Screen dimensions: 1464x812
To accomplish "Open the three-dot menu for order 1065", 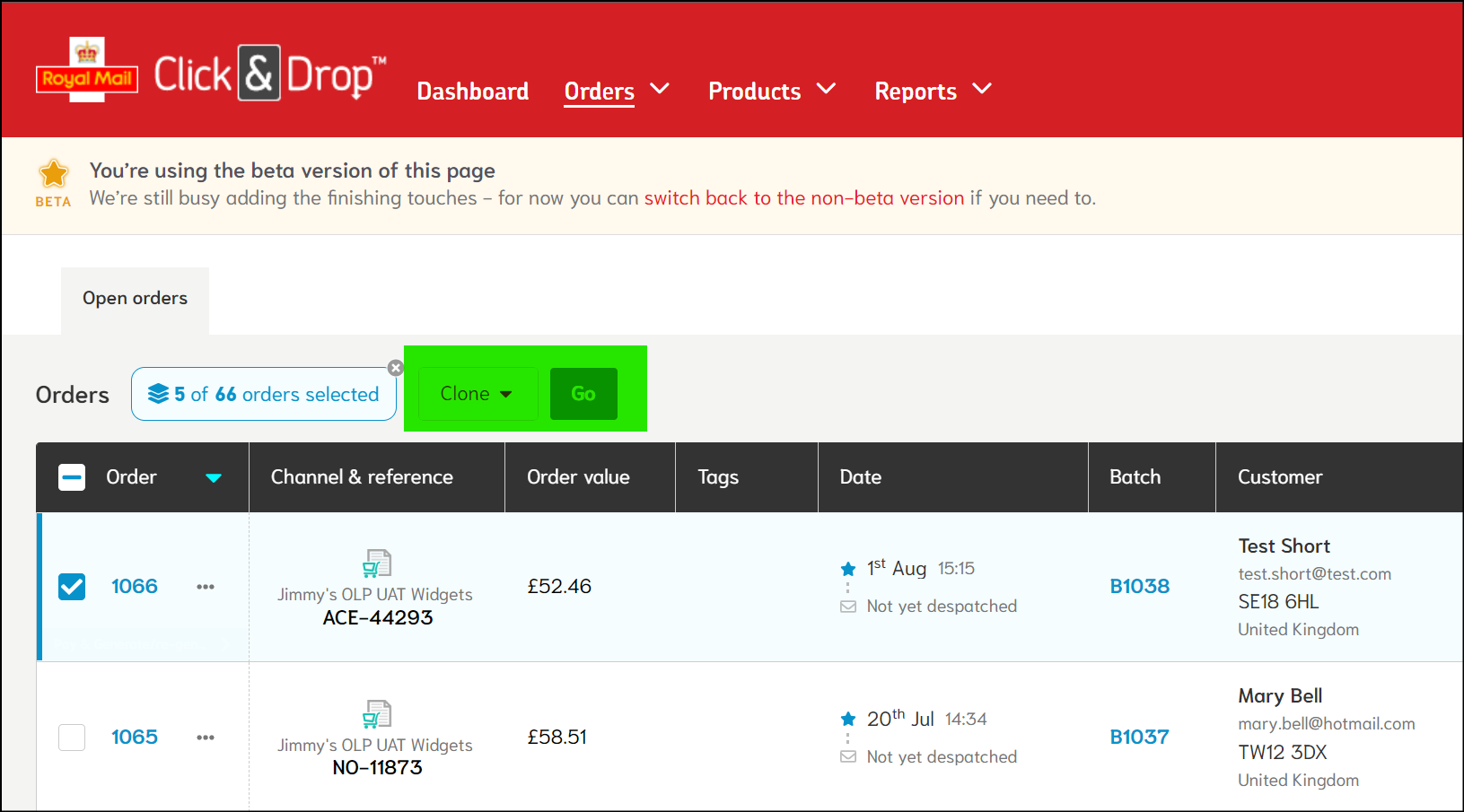I will [x=206, y=738].
